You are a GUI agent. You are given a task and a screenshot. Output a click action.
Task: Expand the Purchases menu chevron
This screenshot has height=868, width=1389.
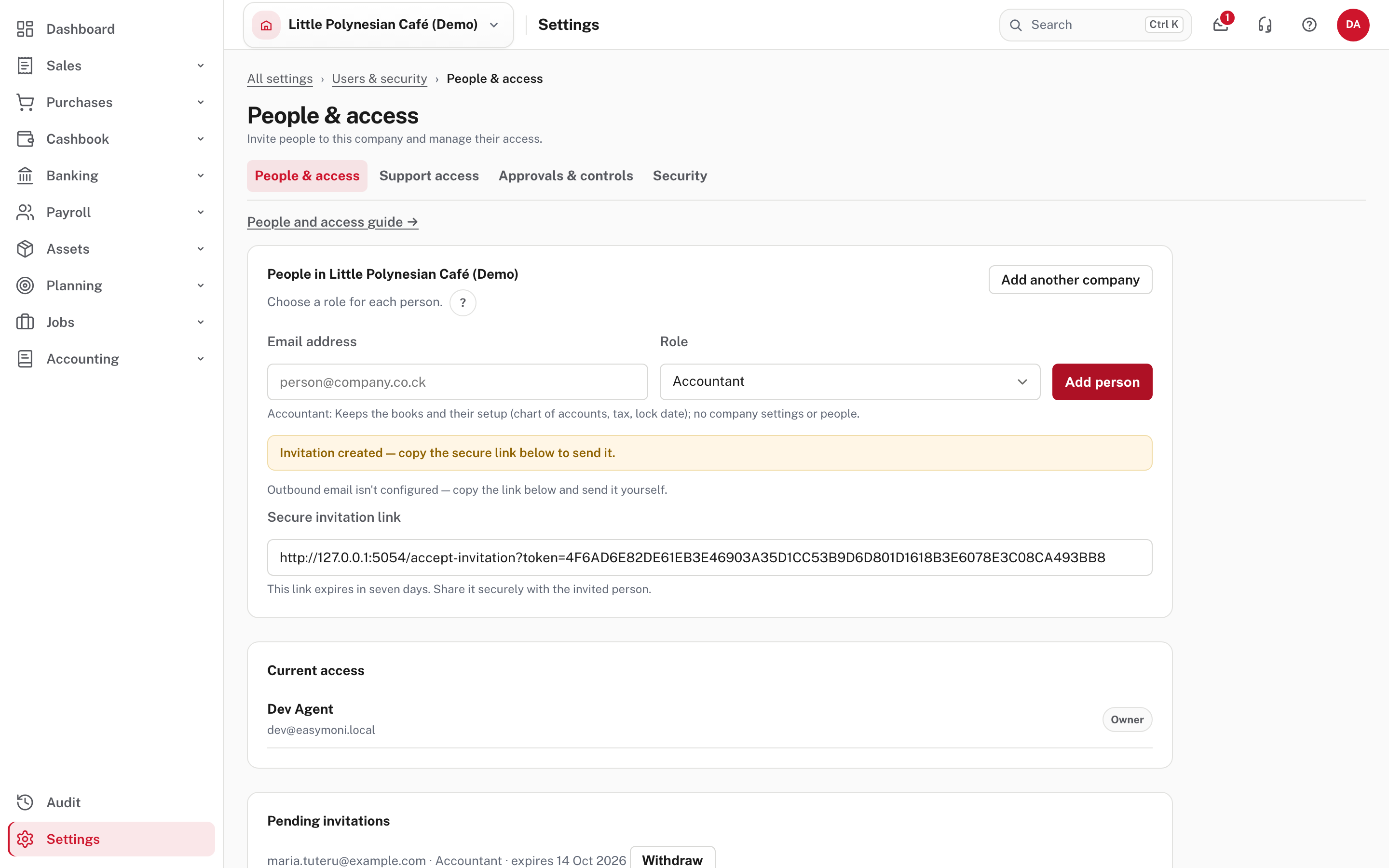click(x=201, y=102)
